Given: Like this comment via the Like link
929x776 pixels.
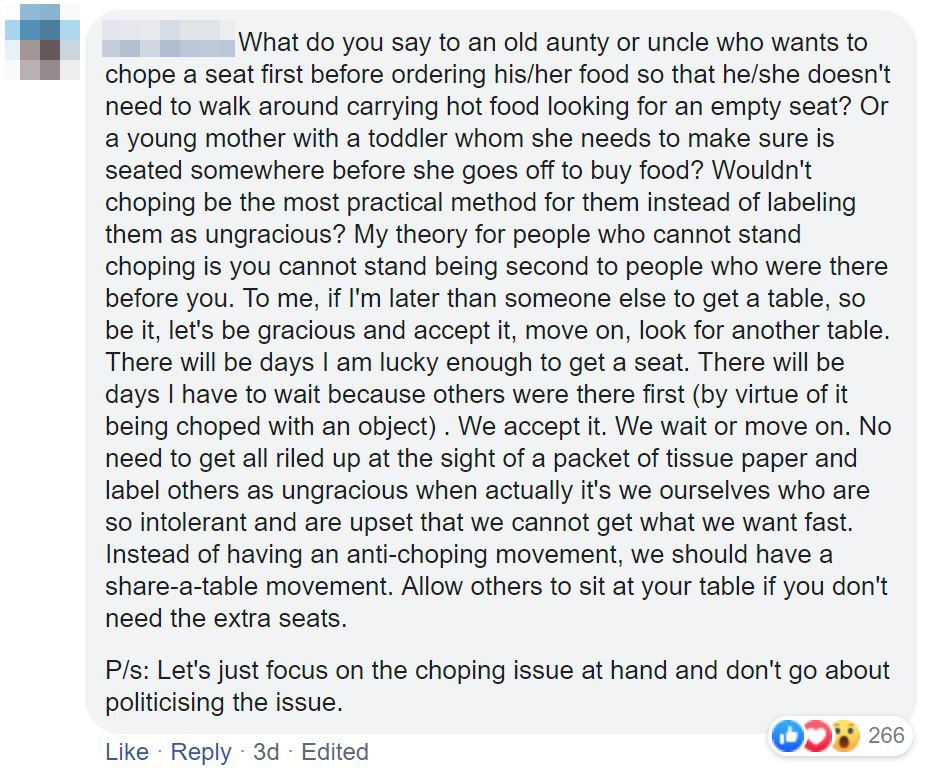Looking at the screenshot, I should click(x=126, y=752).
